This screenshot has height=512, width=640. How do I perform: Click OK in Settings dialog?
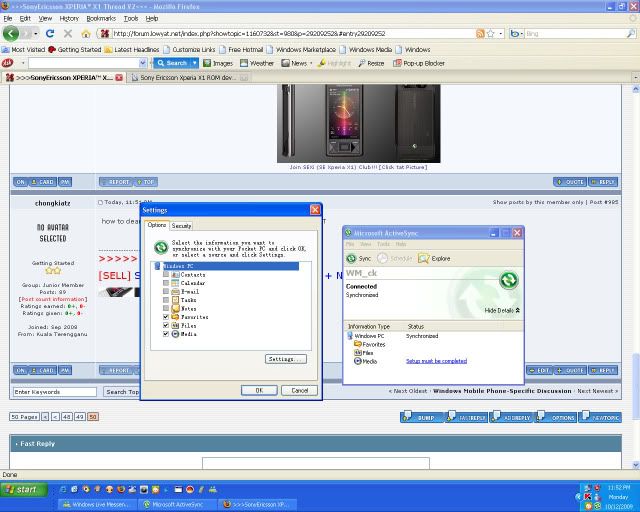[259, 390]
